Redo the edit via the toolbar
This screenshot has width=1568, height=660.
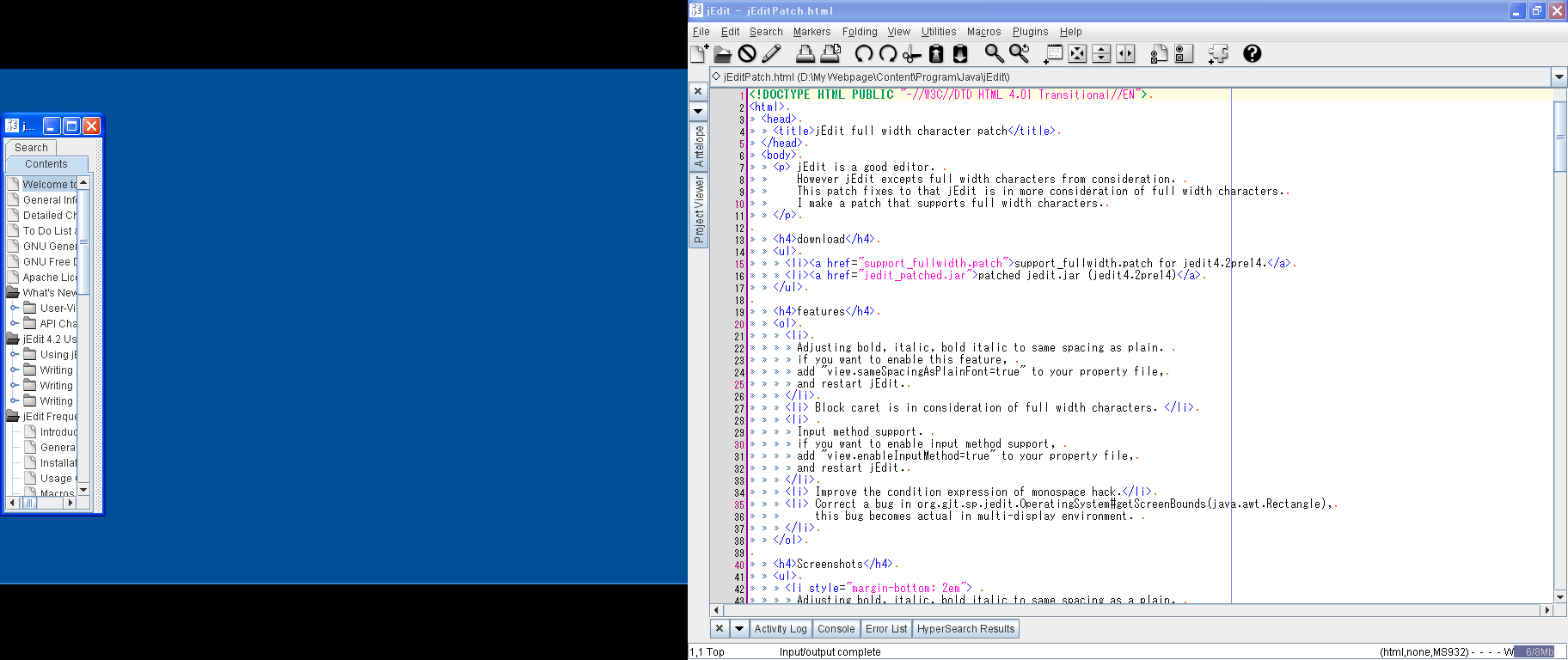point(888,53)
